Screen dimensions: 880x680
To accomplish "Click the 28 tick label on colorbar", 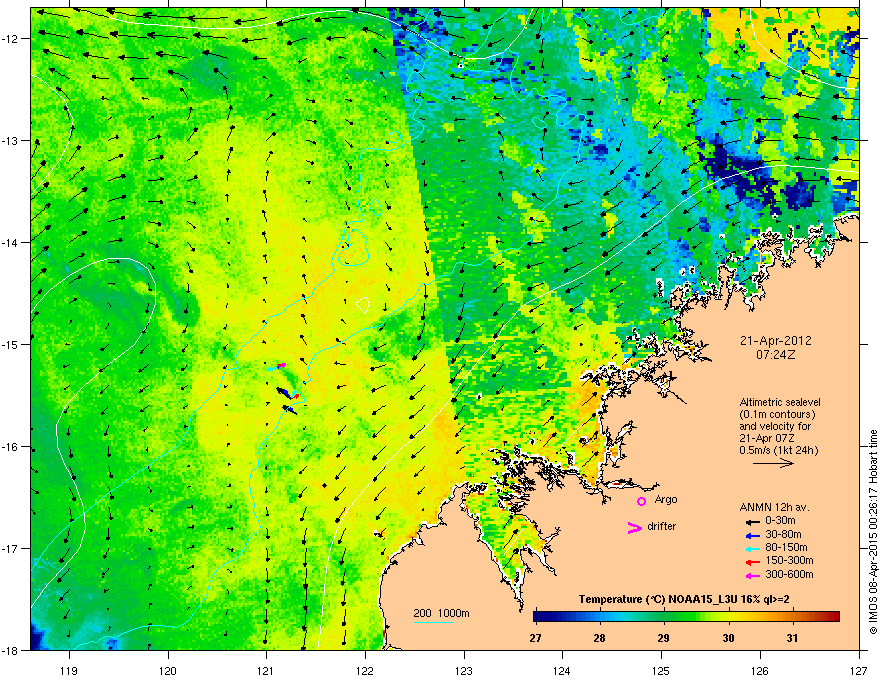I will coord(599,638).
